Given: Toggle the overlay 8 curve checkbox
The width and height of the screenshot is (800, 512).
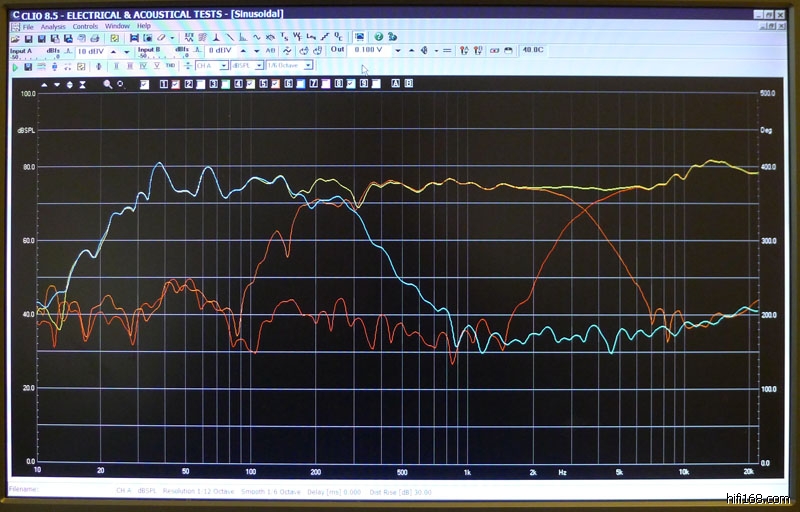Looking at the screenshot, I should tap(351, 84).
